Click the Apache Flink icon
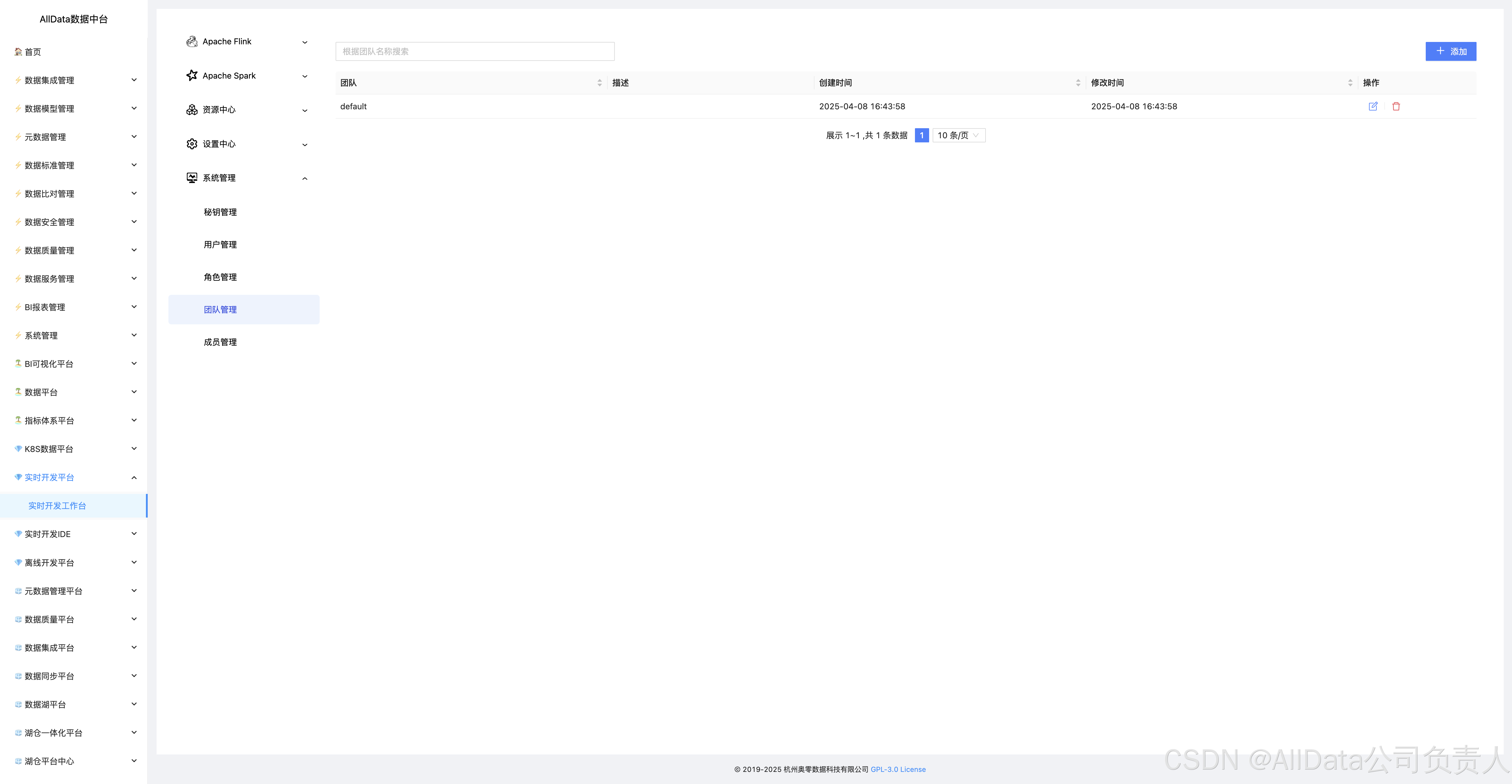This screenshot has height=784, width=1512. coord(192,42)
